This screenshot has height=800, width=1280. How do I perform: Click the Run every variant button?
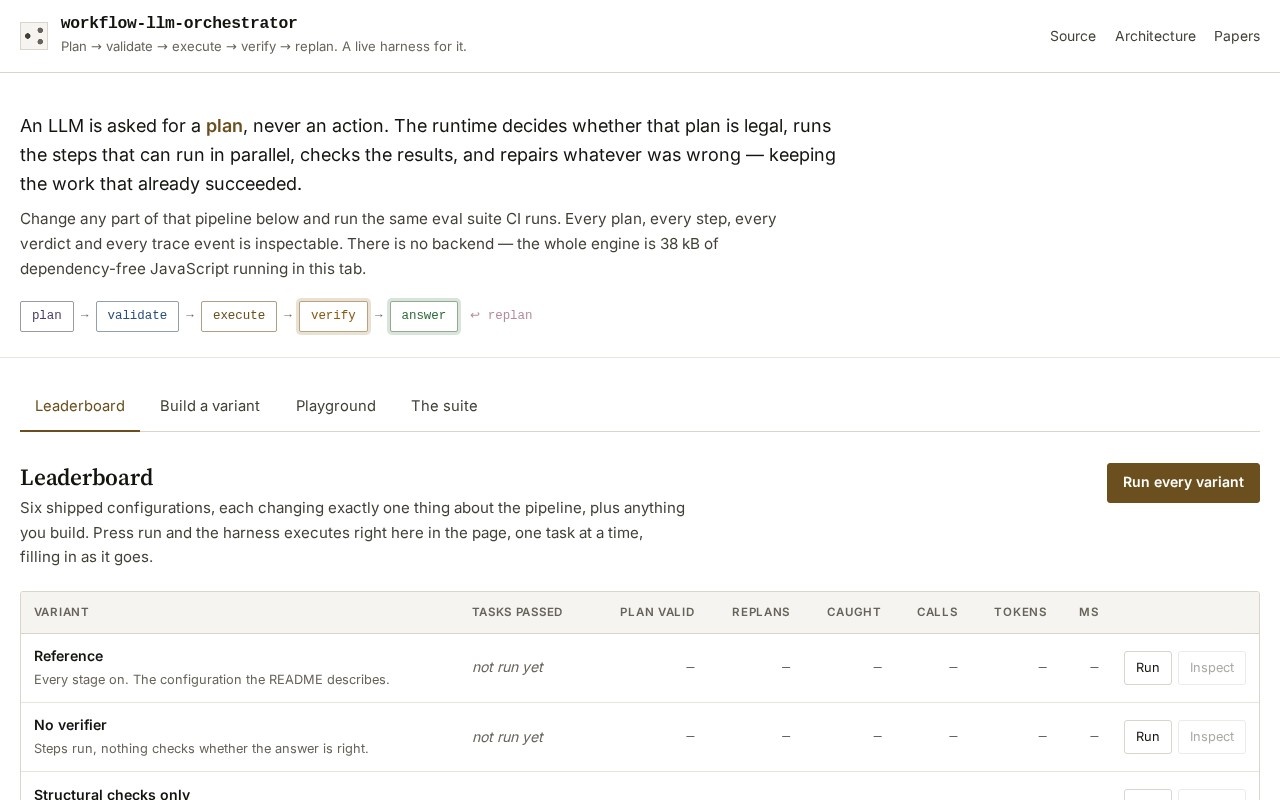(x=1183, y=483)
